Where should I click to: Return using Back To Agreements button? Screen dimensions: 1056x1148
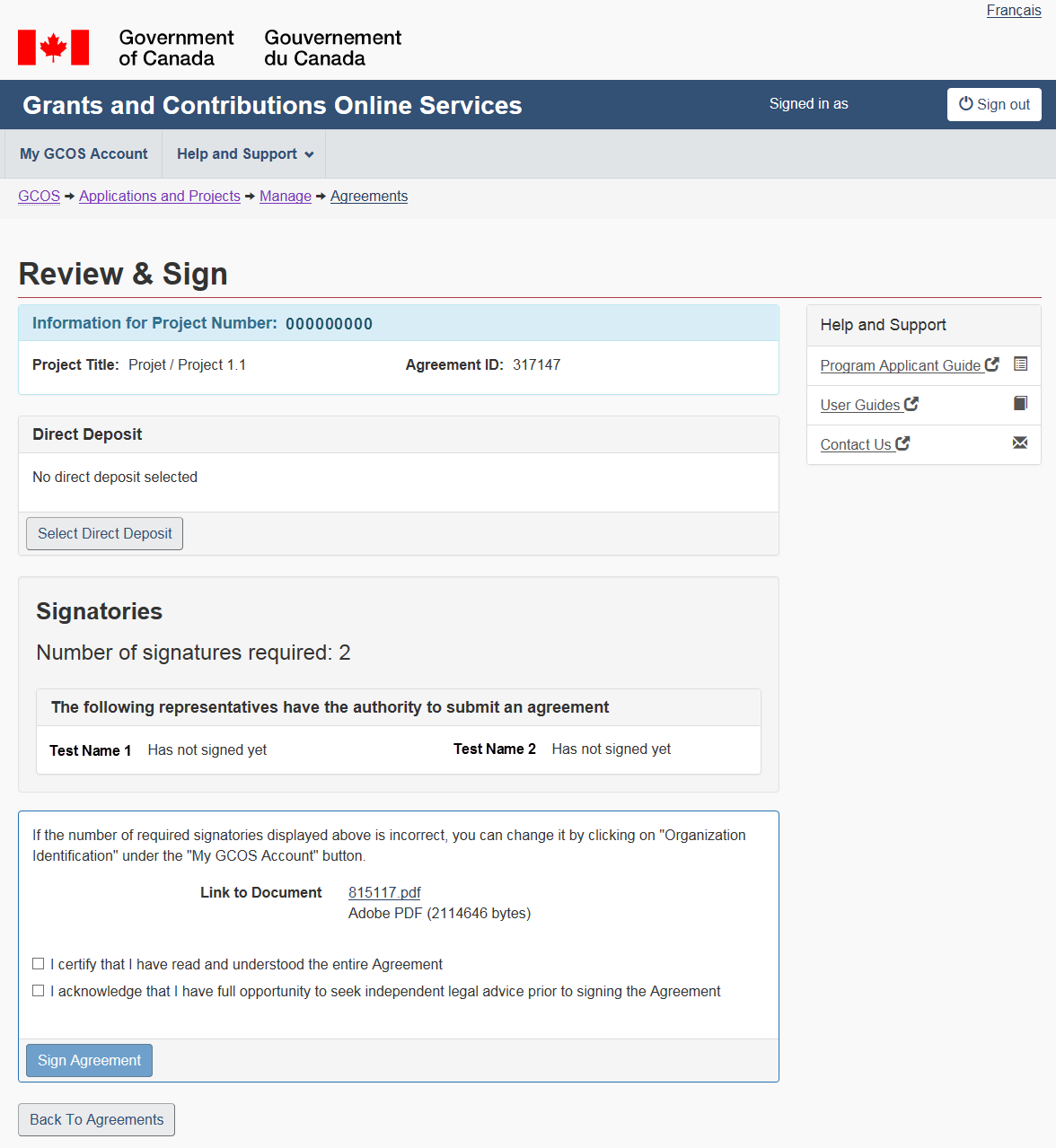click(97, 1120)
